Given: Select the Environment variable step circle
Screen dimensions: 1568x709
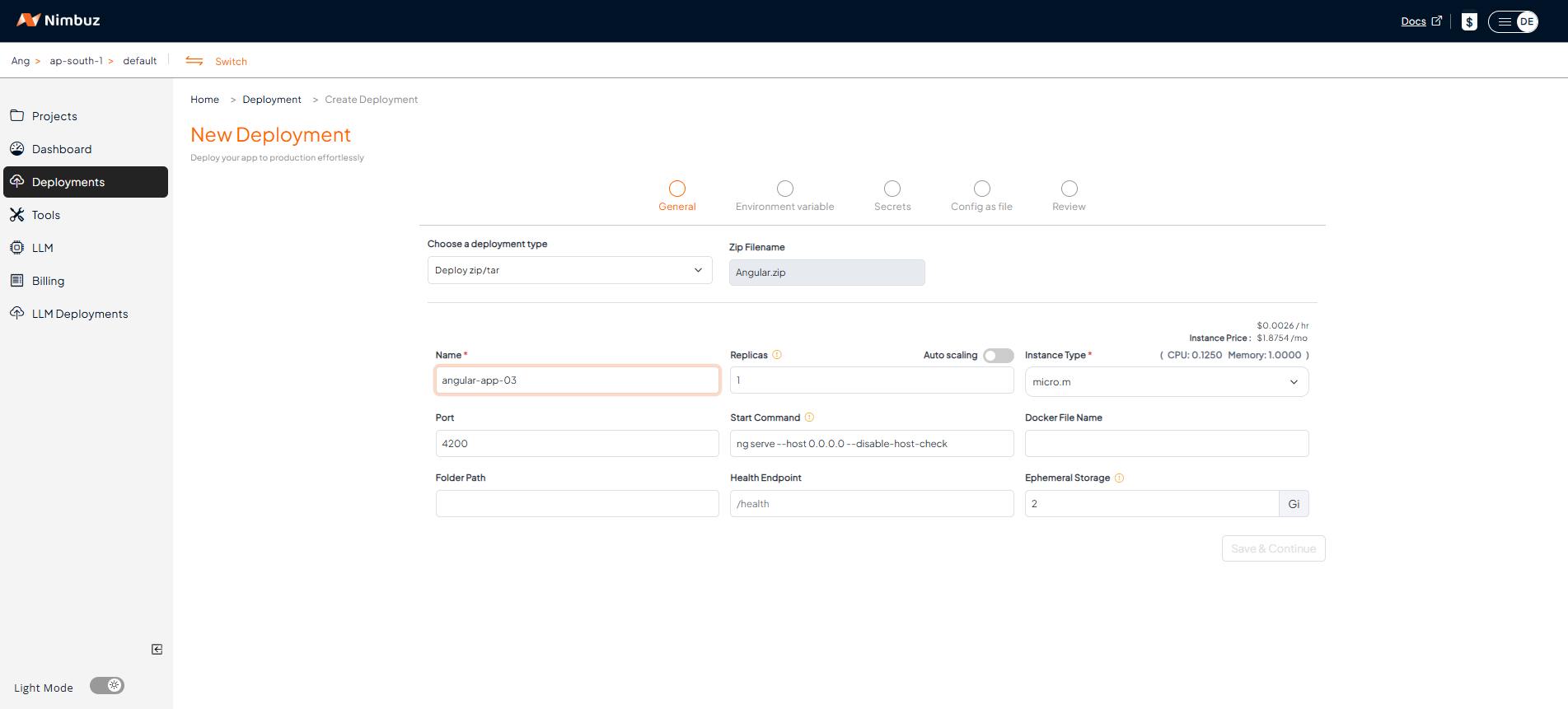Looking at the screenshot, I should pyautogui.click(x=785, y=189).
